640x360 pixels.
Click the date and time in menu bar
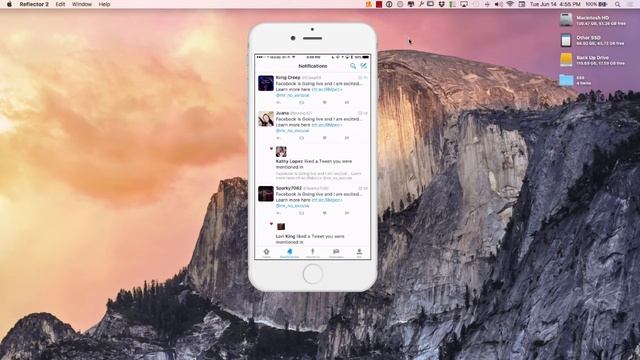(x=555, y=4)
